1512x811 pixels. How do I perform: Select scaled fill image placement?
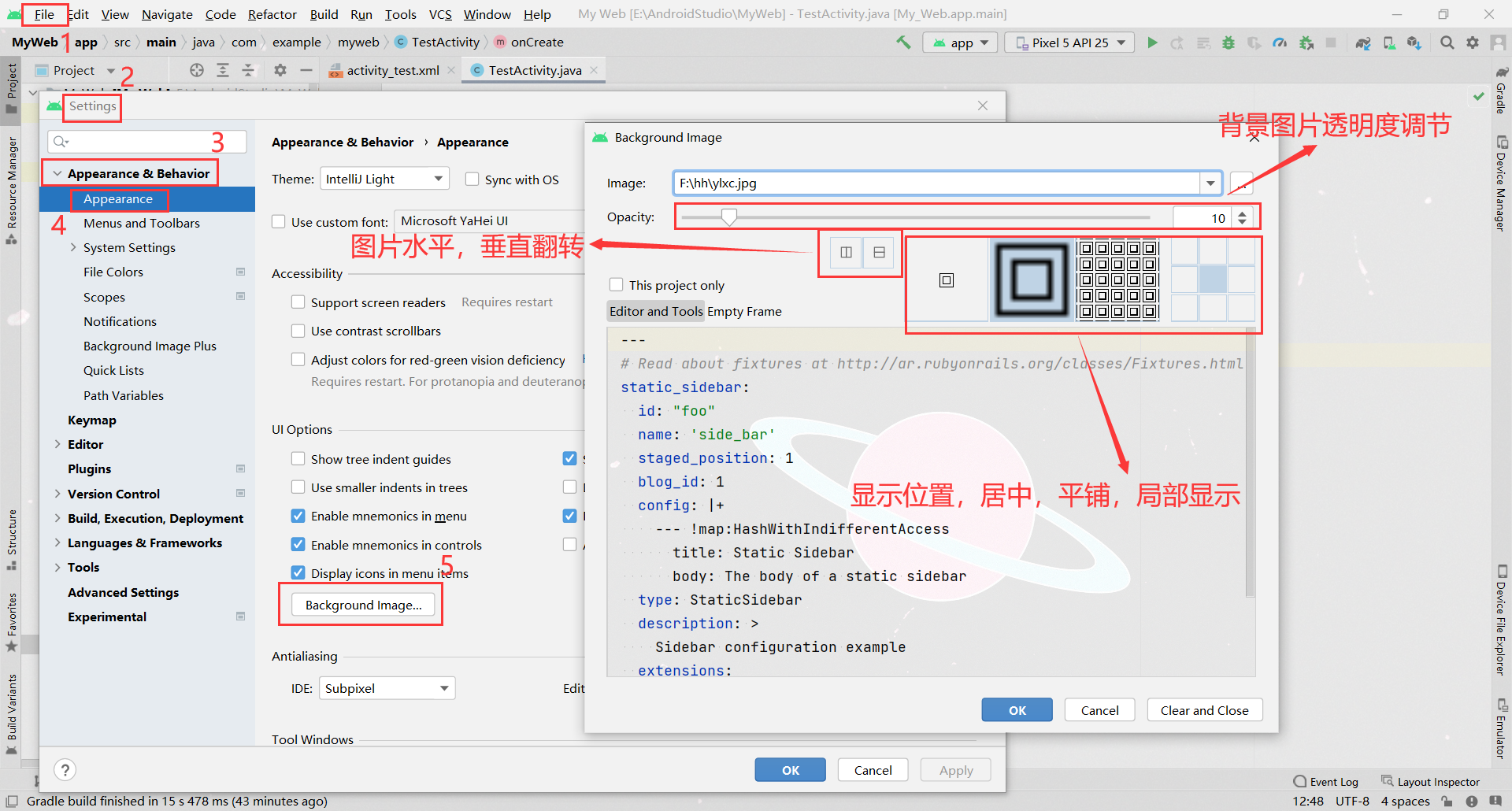pyautogui.click(x=1032, y=280)
